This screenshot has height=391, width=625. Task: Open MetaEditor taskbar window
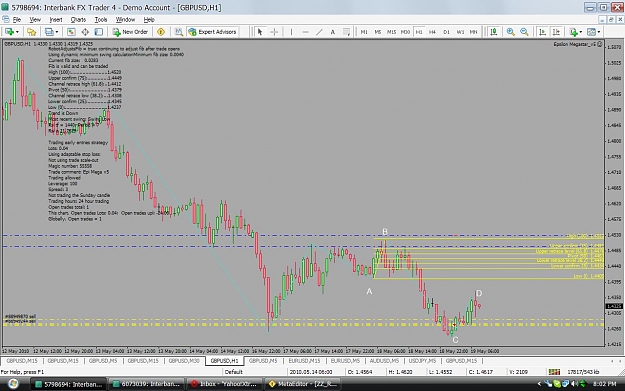pos(302,384)
